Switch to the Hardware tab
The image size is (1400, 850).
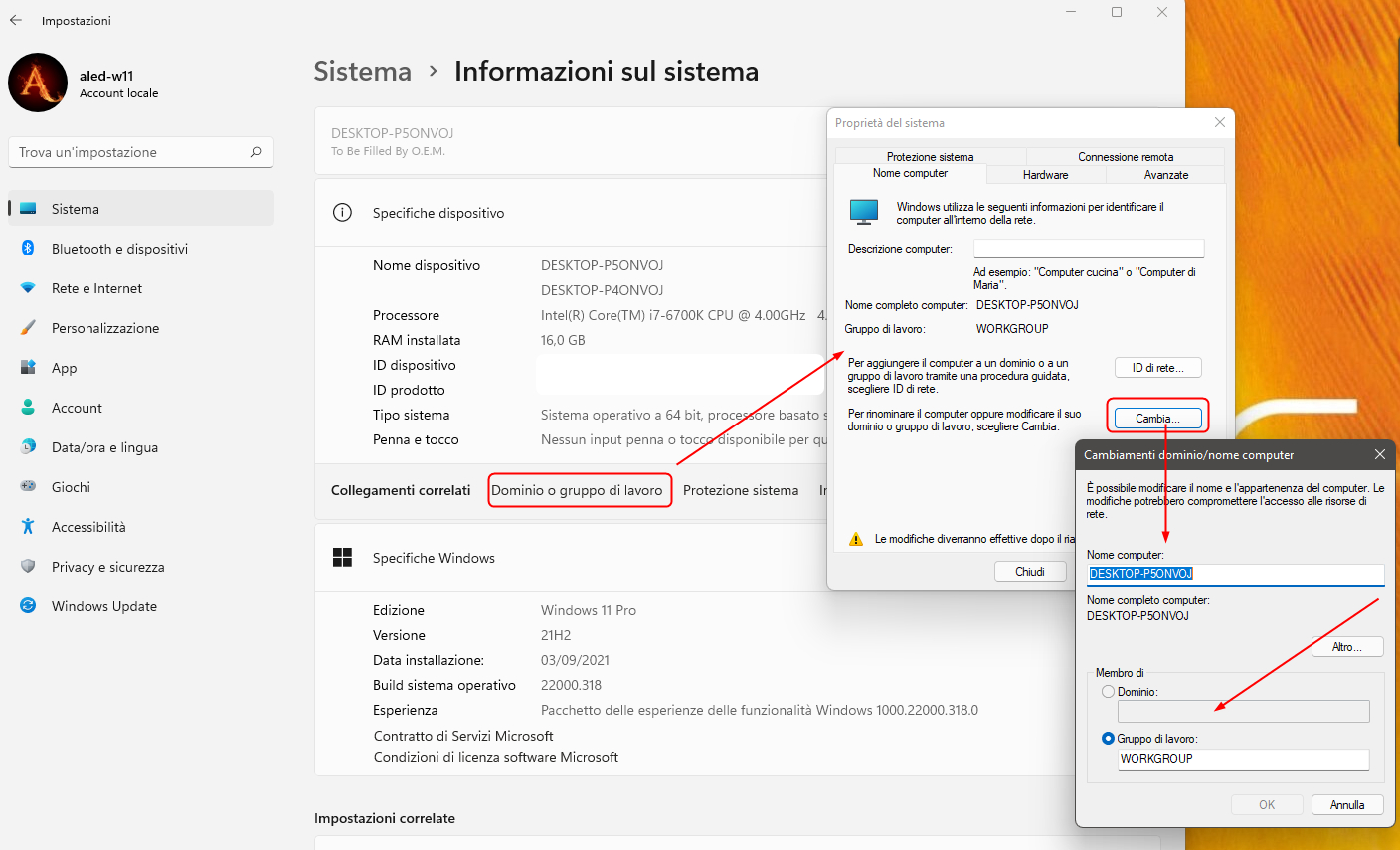coord(1046,175)
